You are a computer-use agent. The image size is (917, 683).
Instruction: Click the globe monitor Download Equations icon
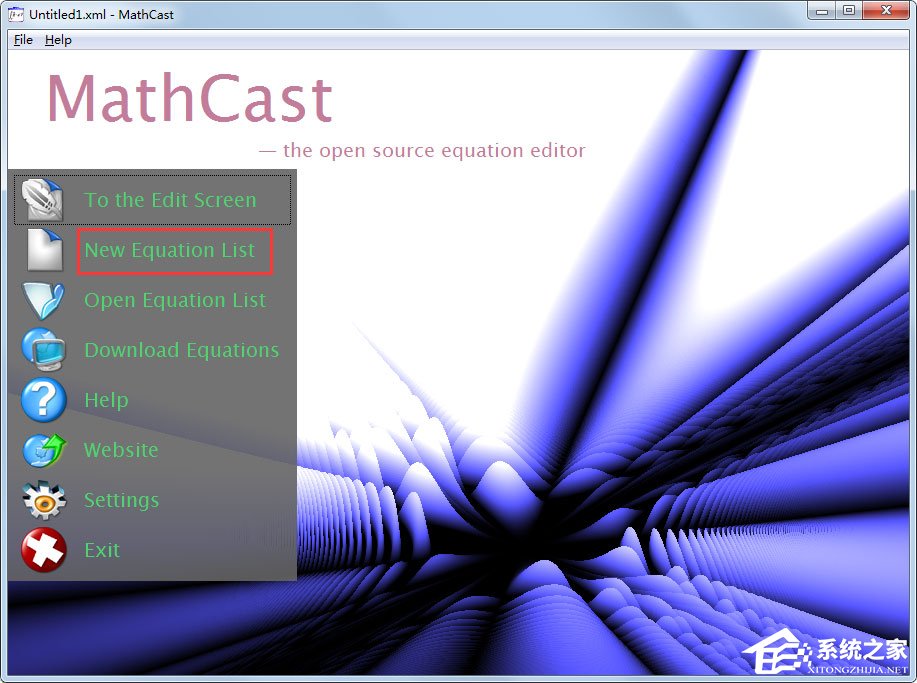point(44,350)
